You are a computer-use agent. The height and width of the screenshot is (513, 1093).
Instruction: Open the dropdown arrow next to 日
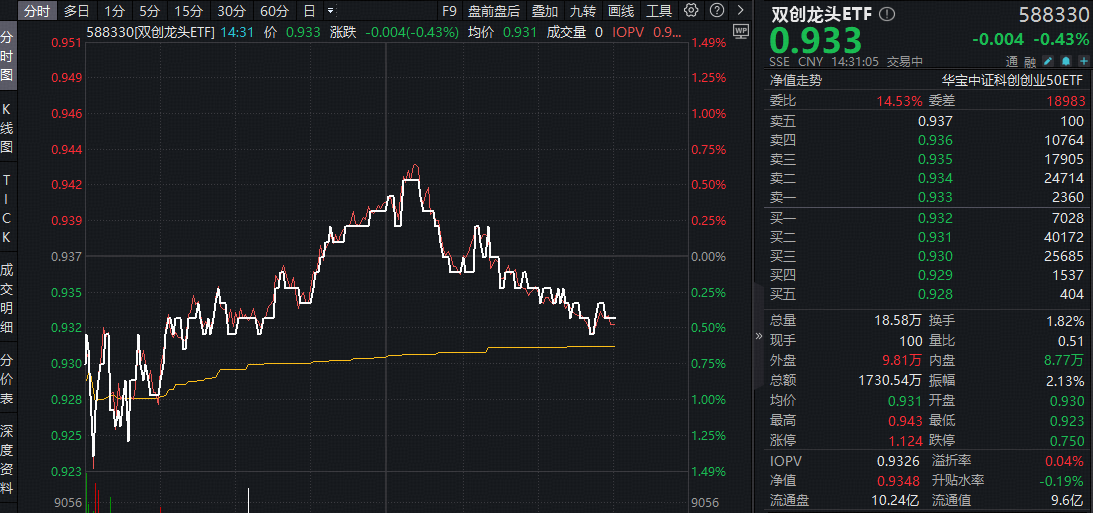332,11
